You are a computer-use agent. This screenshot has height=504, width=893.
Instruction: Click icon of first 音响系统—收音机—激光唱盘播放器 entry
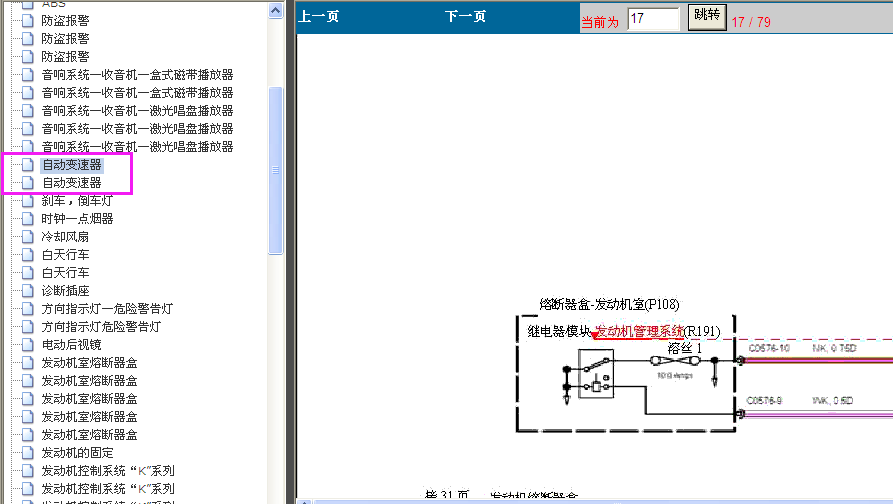27,110
